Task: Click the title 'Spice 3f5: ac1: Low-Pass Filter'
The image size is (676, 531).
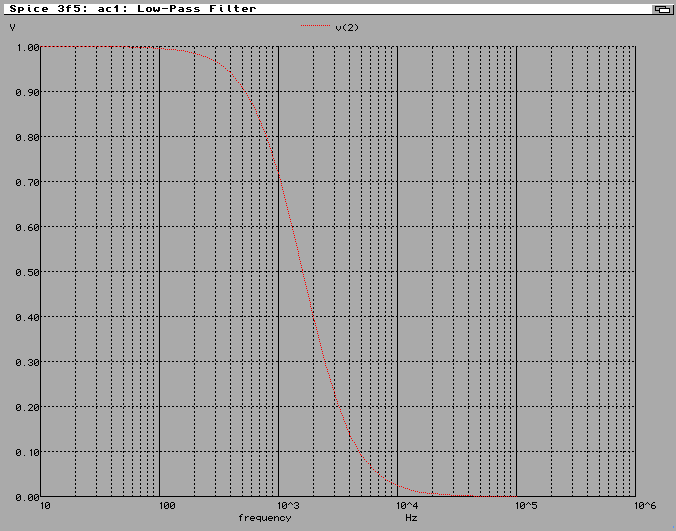Action: (133, 9)
